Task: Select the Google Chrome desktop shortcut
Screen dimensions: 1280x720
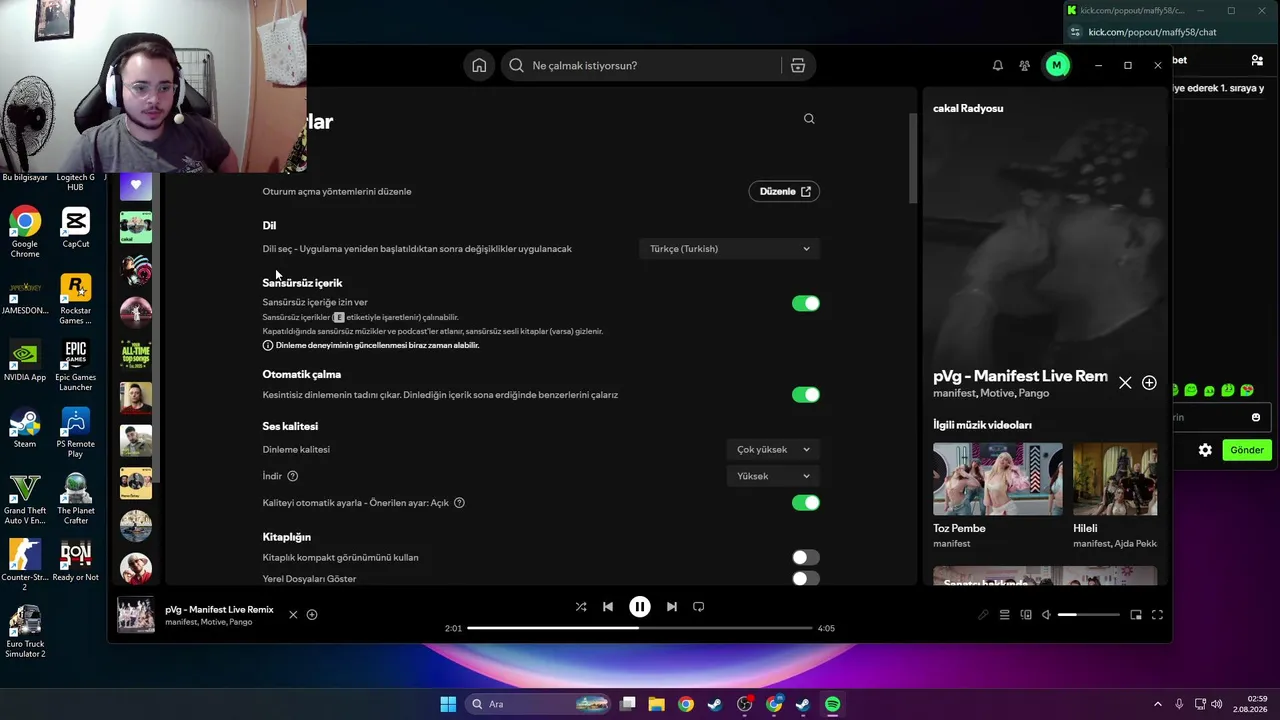Action: click(25, 232)
